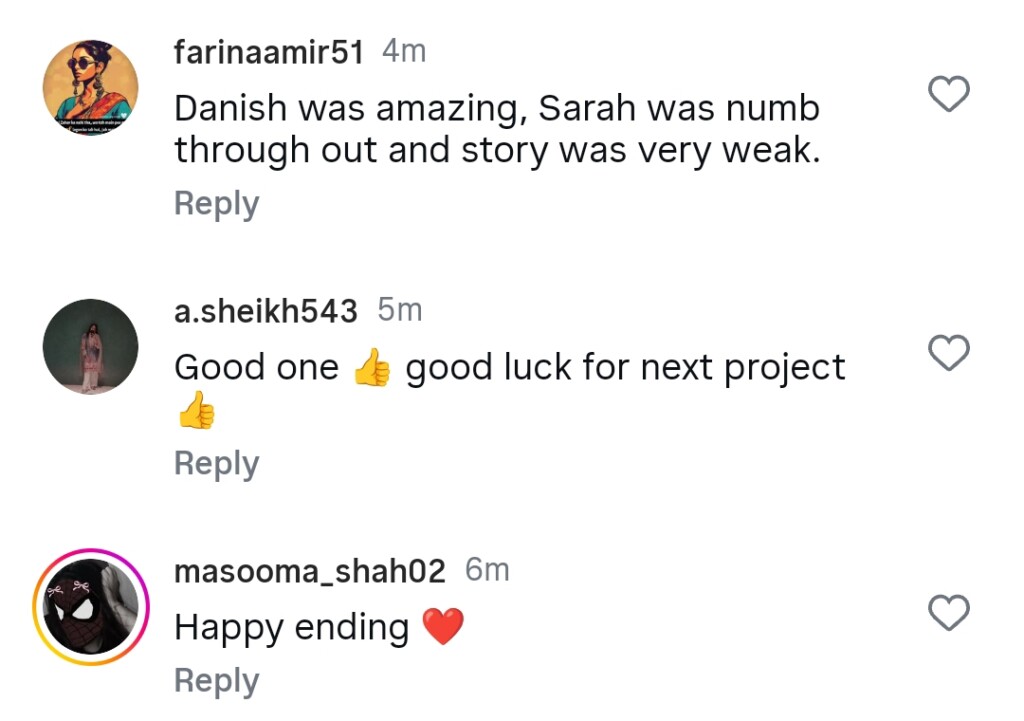1024x721 pixels.
Task: Tap the heart on a.sheikh543's comment
Action: pyautogui.click(x=949, y=353)
